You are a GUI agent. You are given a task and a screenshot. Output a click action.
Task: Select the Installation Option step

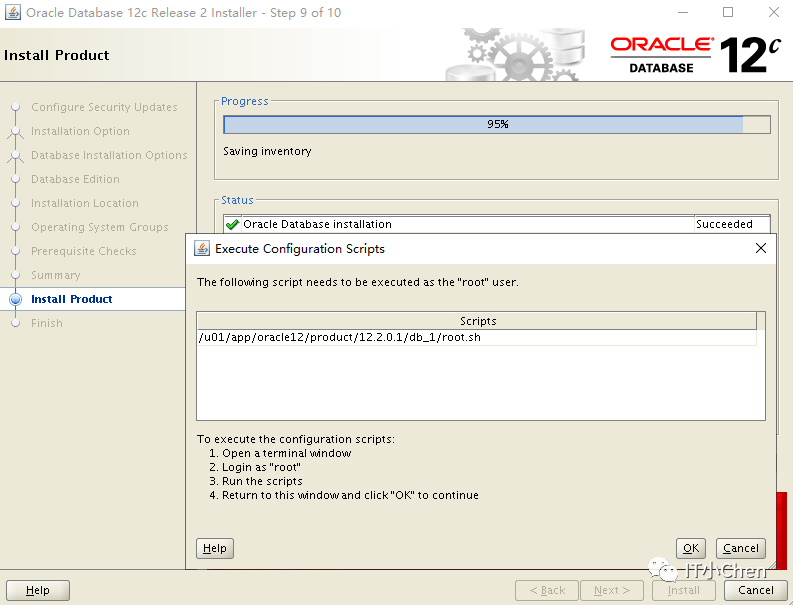coord(80,131)
